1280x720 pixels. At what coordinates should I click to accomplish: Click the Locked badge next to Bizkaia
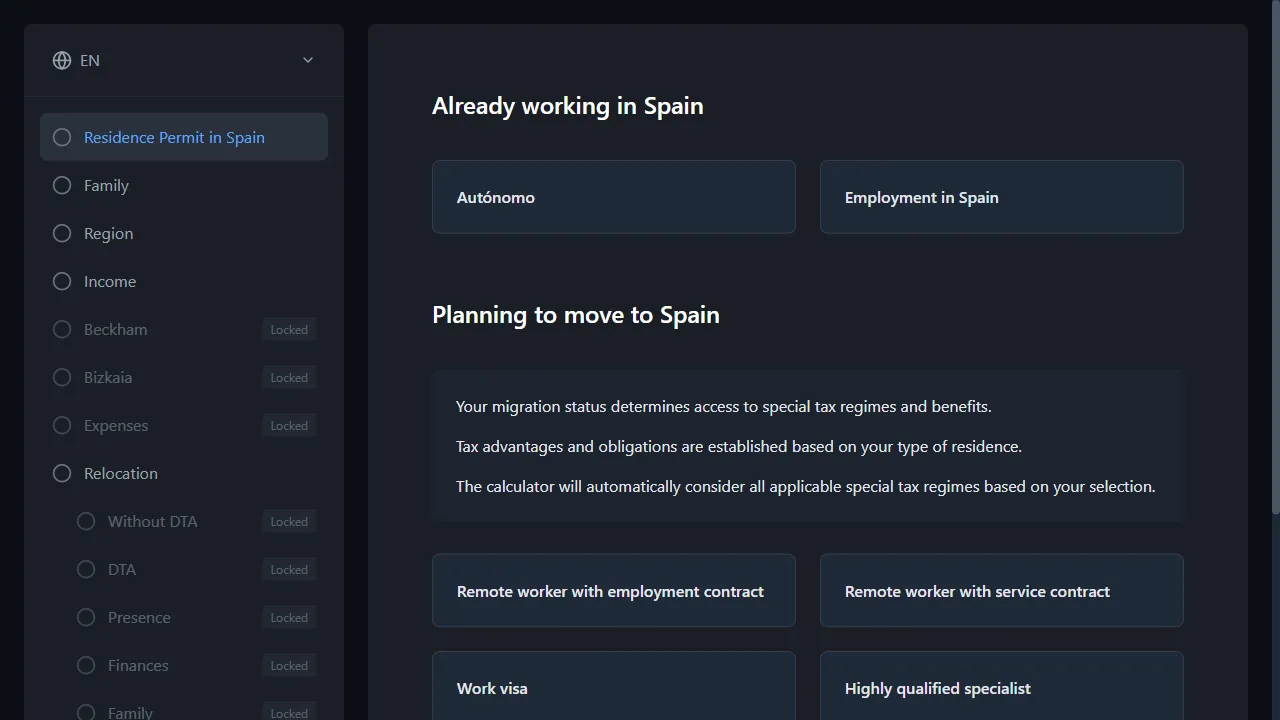[289, 377]
